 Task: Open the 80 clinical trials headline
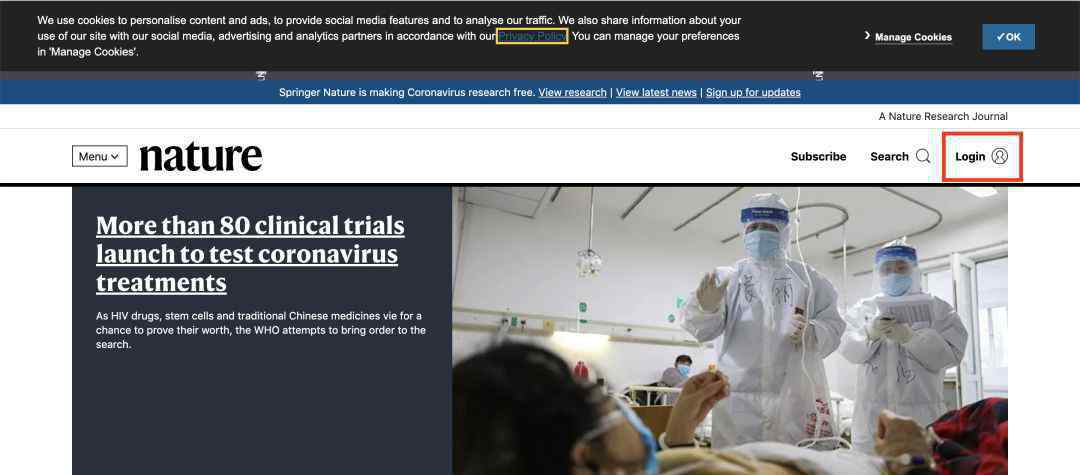[250, 254]
